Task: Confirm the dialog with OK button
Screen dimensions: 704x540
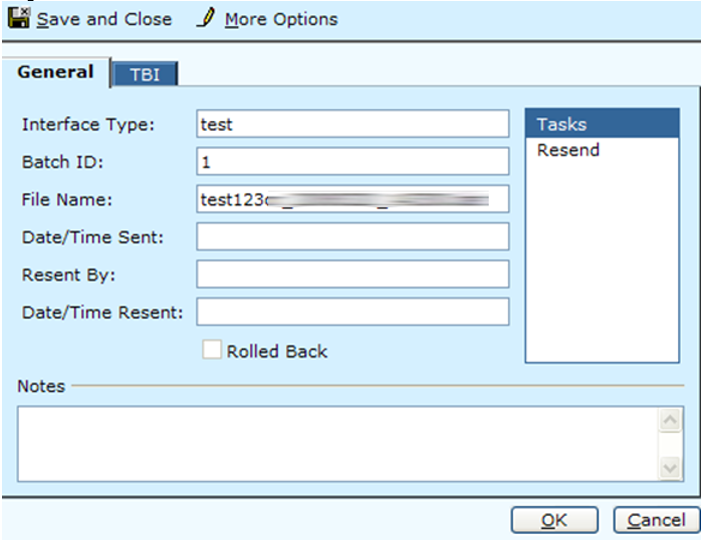Action: click(554, 520)
